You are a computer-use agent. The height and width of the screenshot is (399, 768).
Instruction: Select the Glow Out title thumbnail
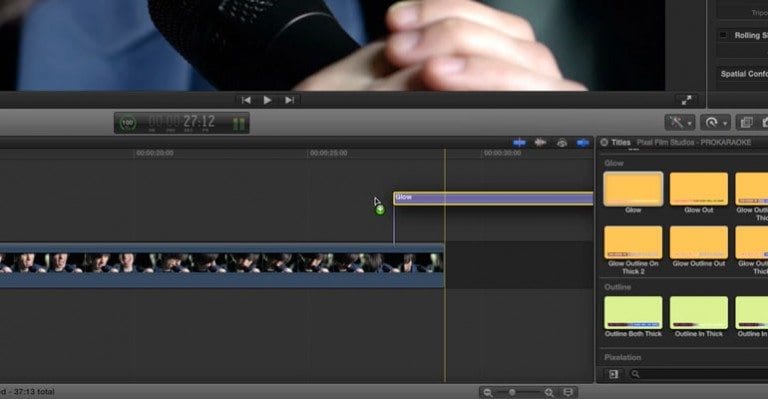698,188
